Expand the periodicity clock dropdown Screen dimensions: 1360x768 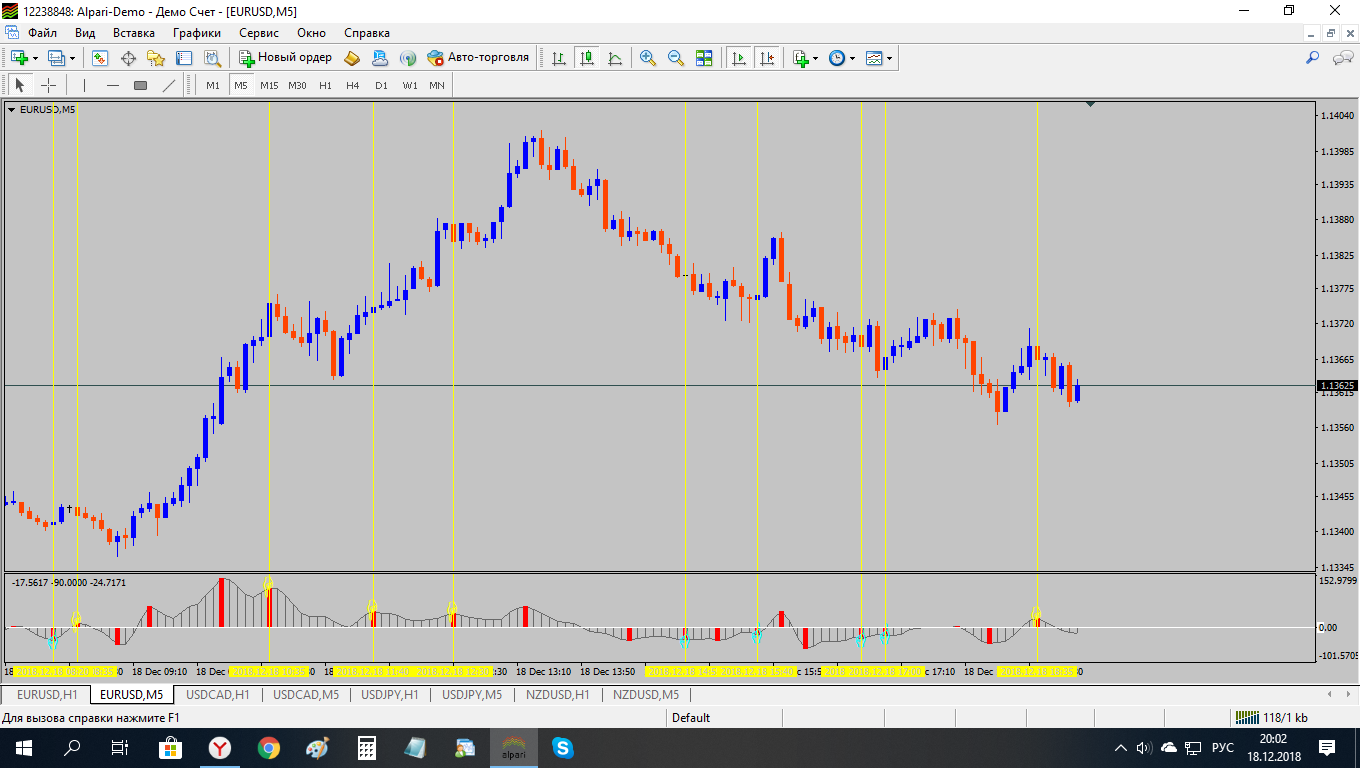point(852,58)
